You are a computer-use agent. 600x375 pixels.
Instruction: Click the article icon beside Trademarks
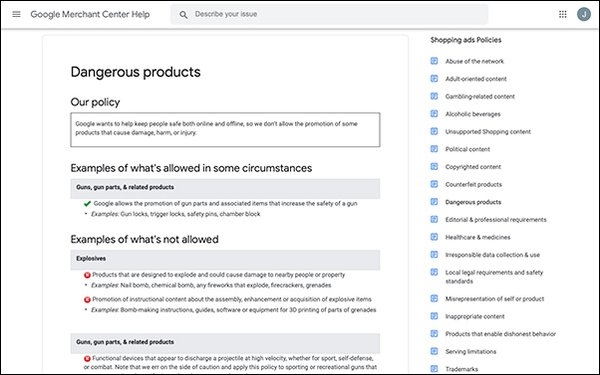(434, 369)
